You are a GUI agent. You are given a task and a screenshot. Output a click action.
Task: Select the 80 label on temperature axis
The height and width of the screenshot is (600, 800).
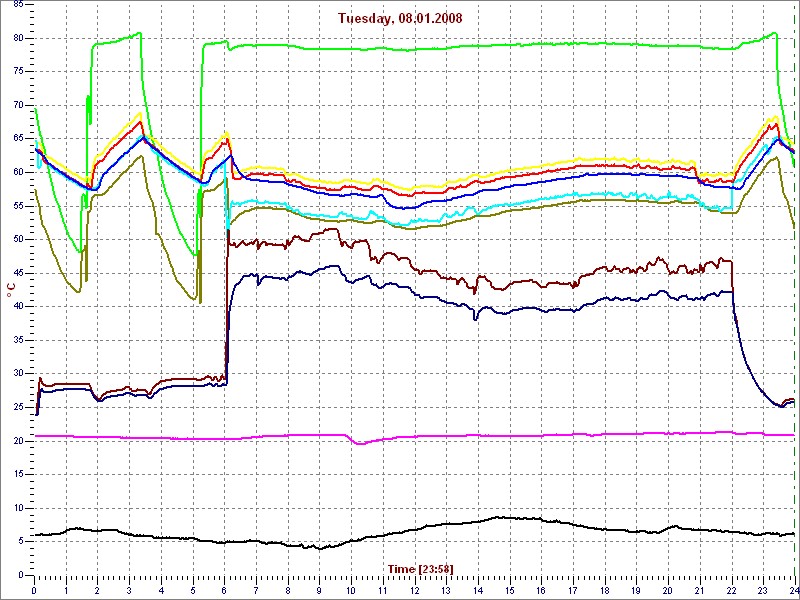click(17, 38)
